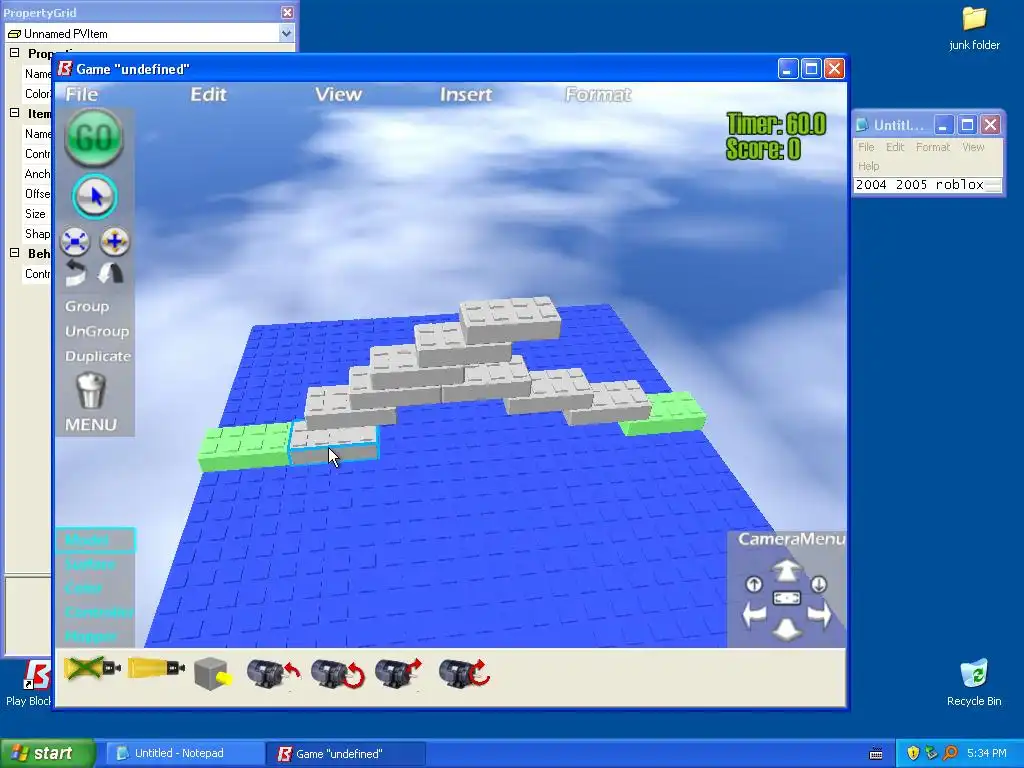Click the Timer display

click(776, 124)
